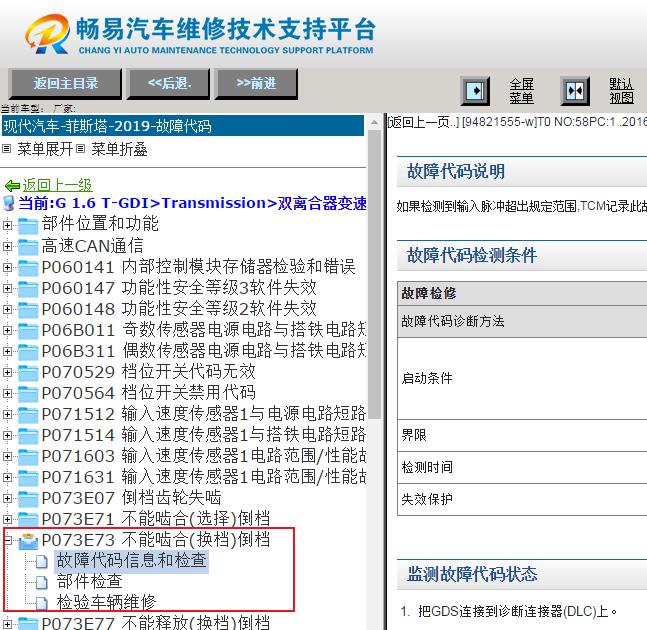This screenshot has height=630, width=647.
Task: Click folder icon beside P06B011
Action: [28, 331]
